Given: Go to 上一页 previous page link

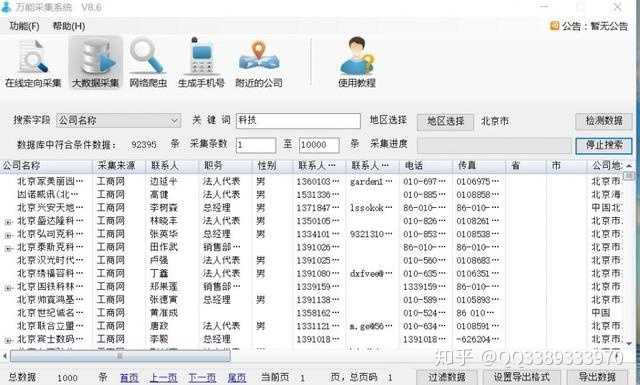Looking at the screenshot, I should (x=163, y=378).
